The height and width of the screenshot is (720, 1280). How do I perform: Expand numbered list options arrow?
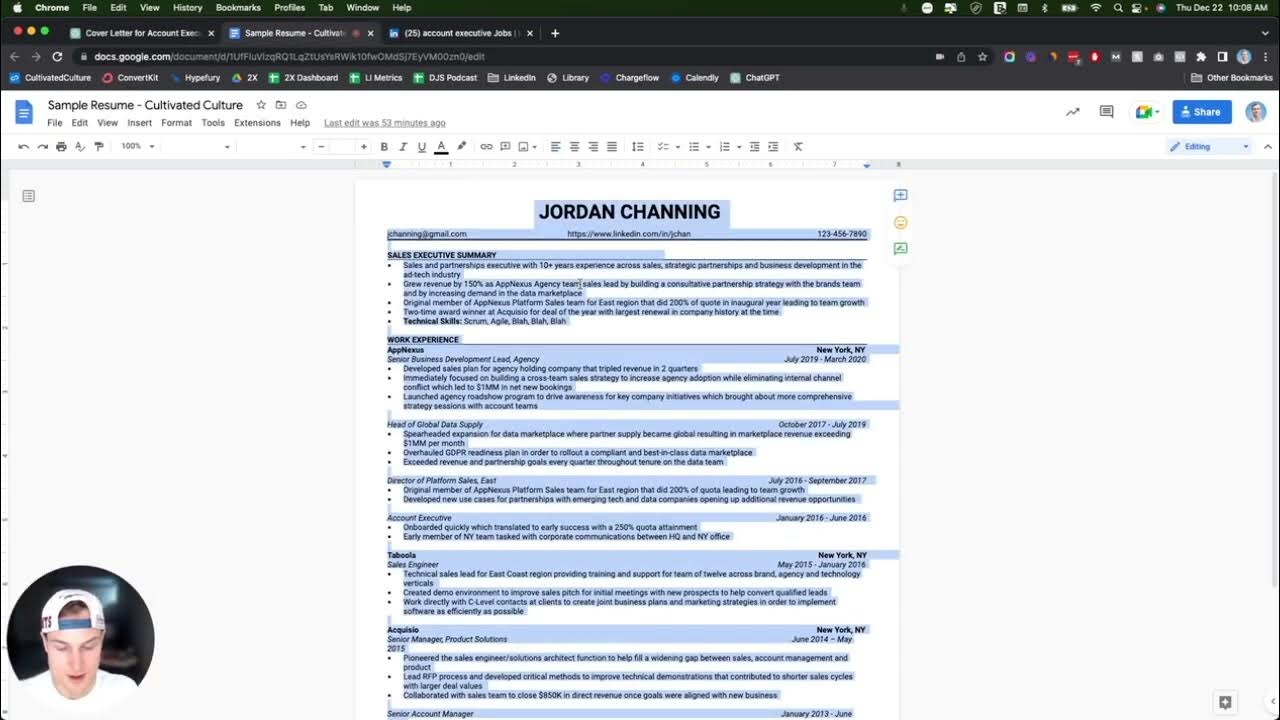click(739, 147)
